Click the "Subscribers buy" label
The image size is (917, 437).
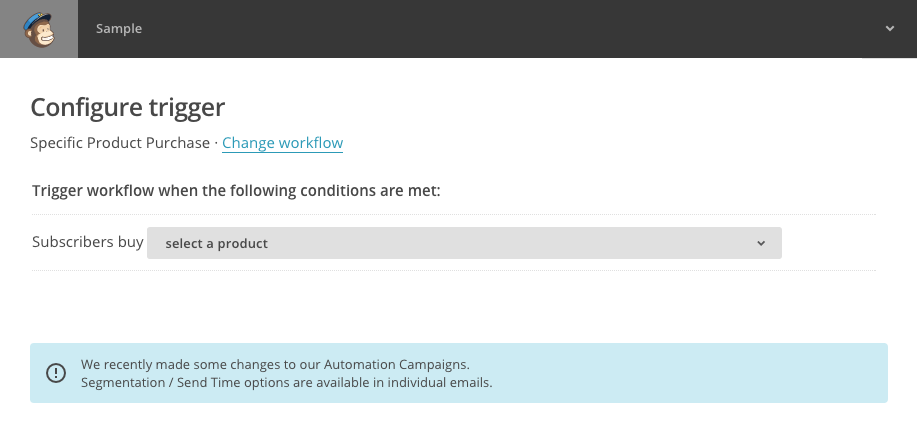click(87, 242)
